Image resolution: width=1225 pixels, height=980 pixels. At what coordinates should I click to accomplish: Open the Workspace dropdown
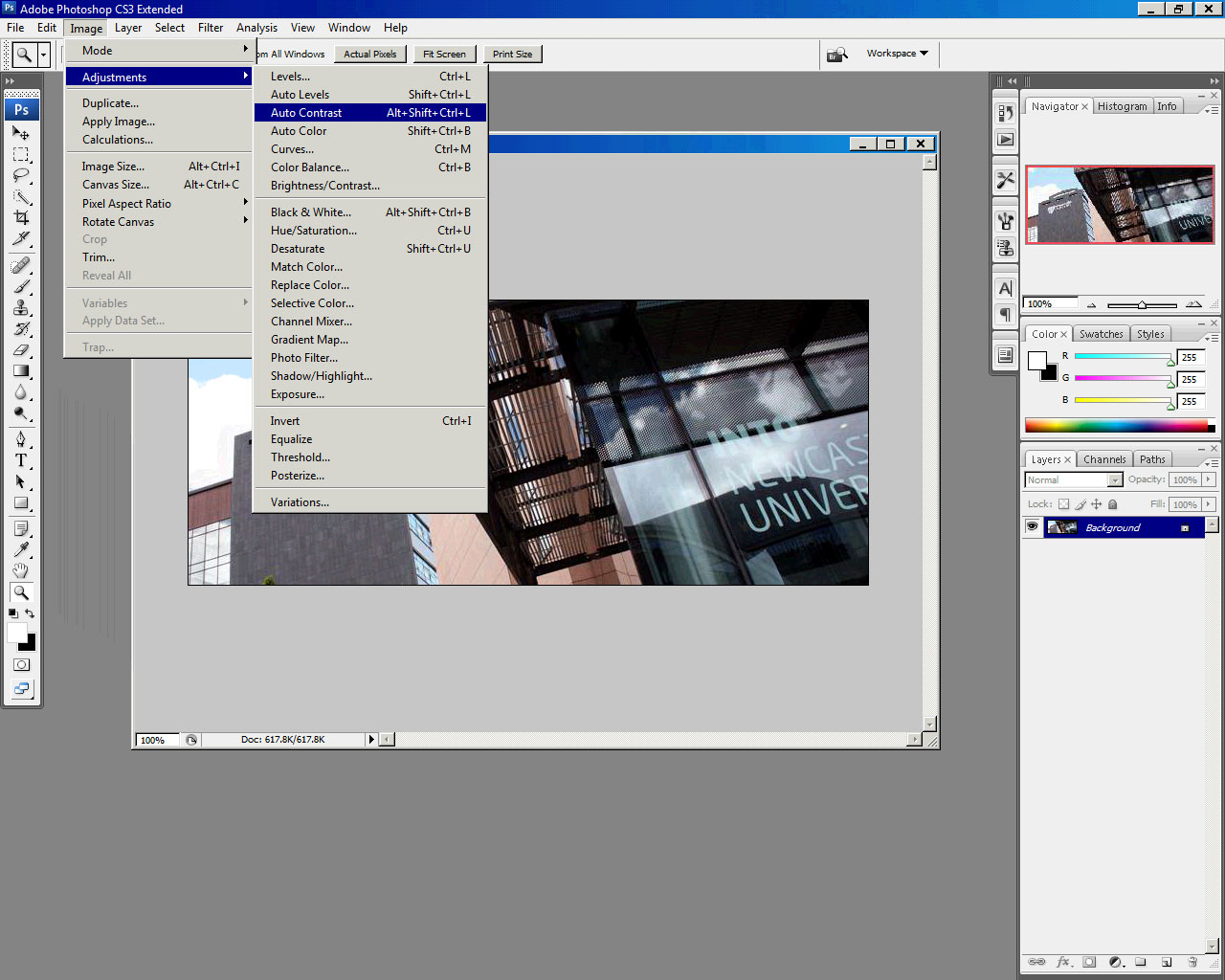(x=897, y=54)
